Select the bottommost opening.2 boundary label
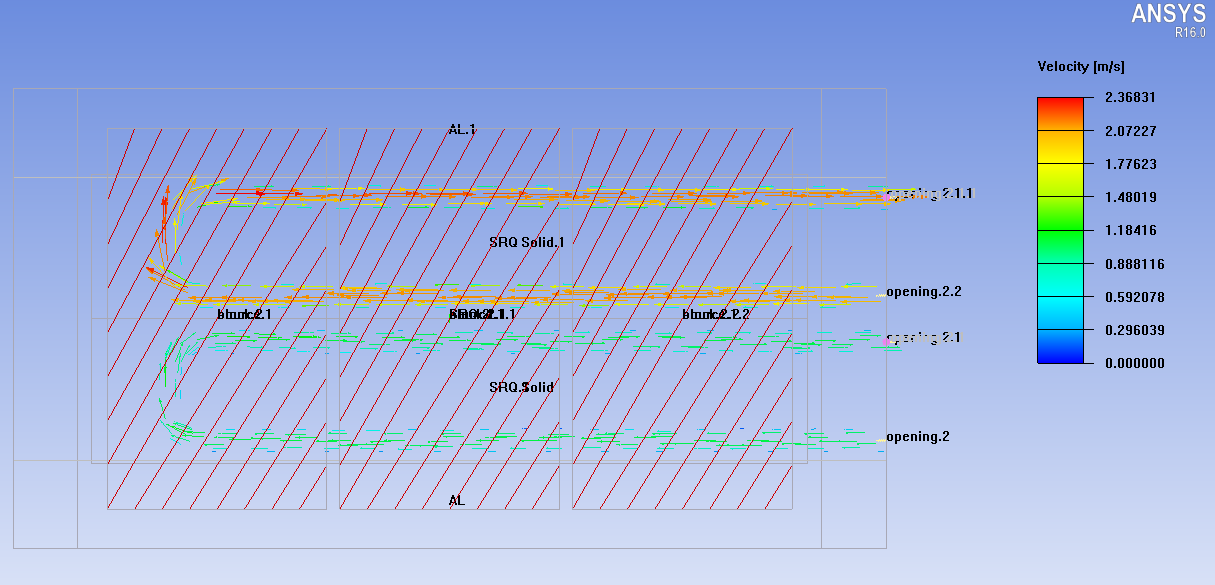The image size is (1215, 585). click(917, 437)
